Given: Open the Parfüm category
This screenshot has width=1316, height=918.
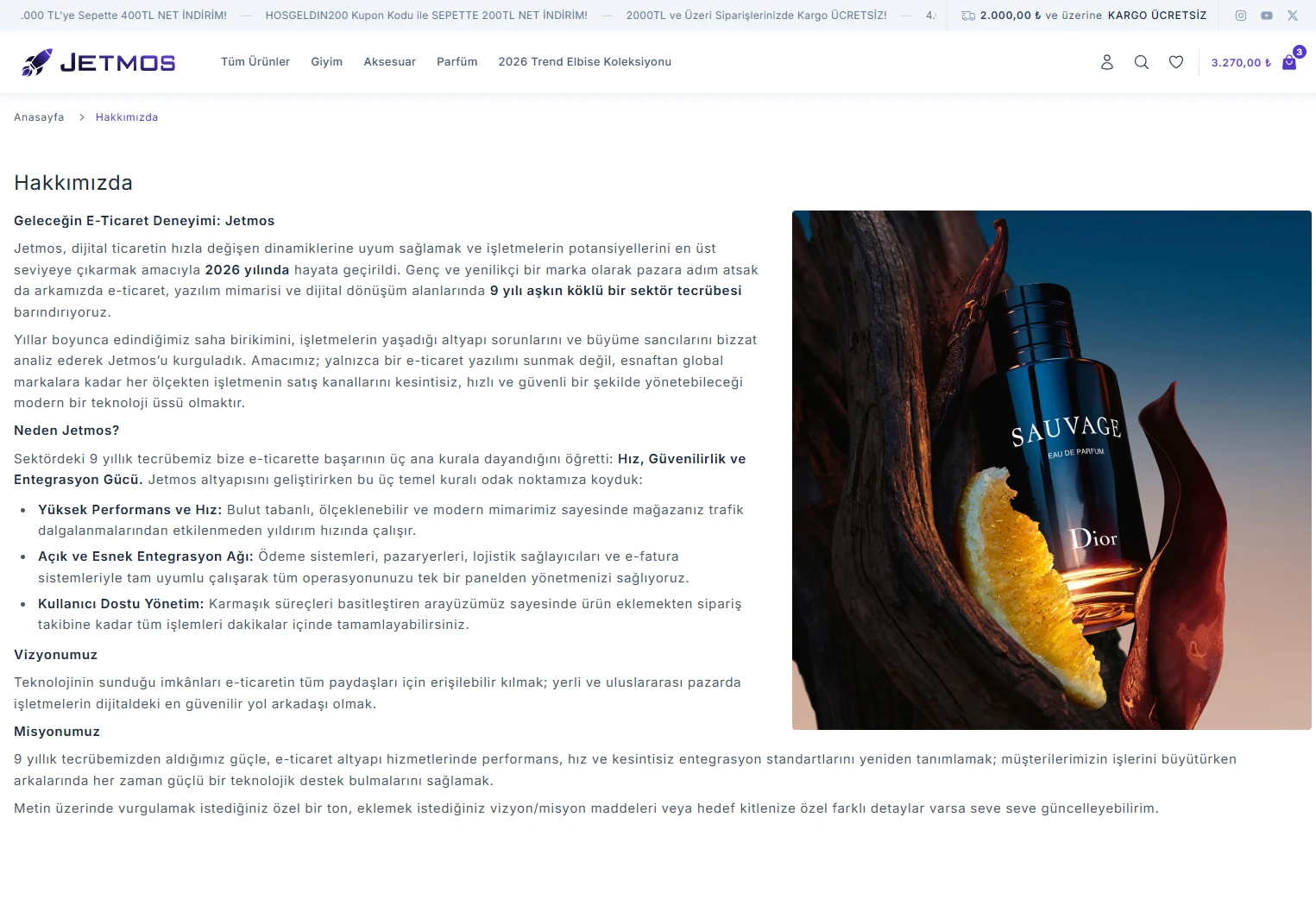Looking at the screenshot, I should tap(457, 62).
